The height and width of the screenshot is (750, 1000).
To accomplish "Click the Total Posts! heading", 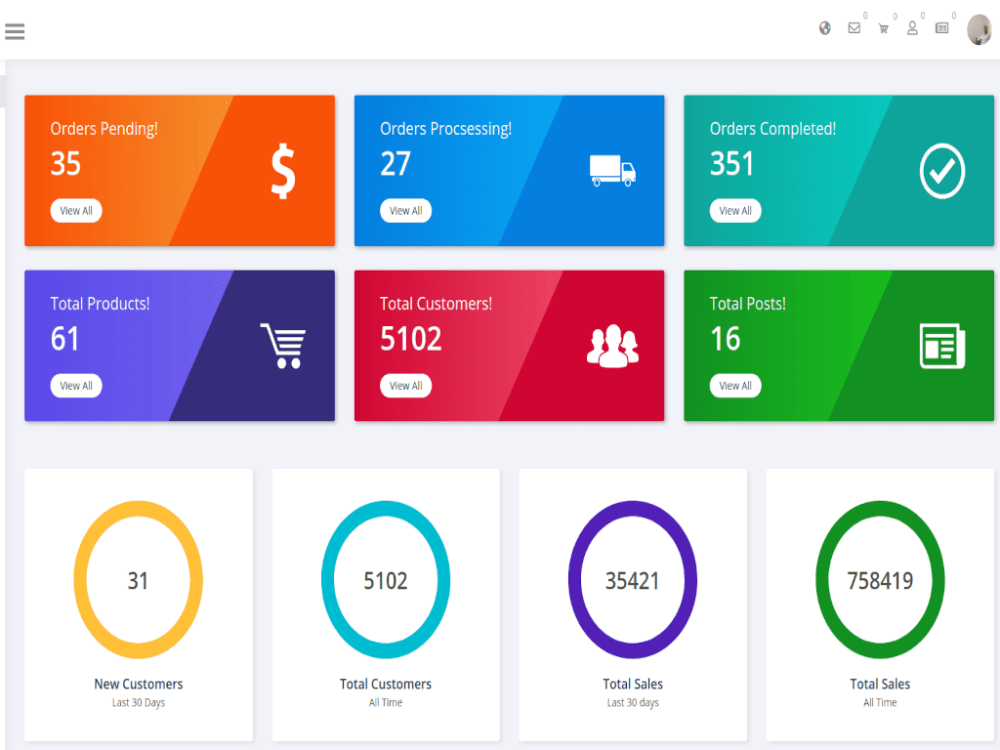I will pos(747,304).
